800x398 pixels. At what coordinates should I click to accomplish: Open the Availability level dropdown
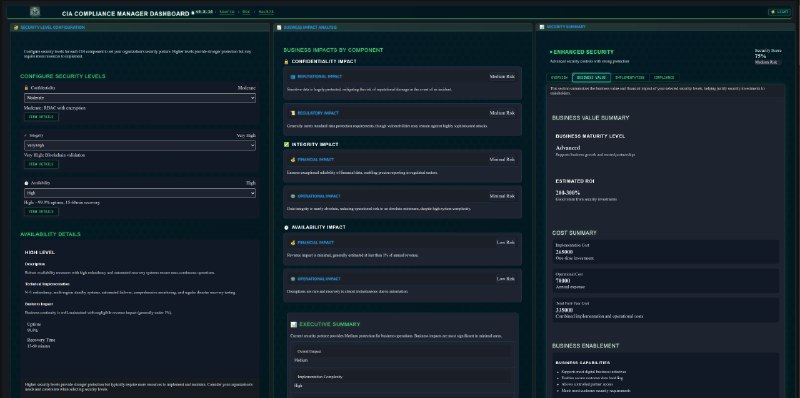pos(140,193)
